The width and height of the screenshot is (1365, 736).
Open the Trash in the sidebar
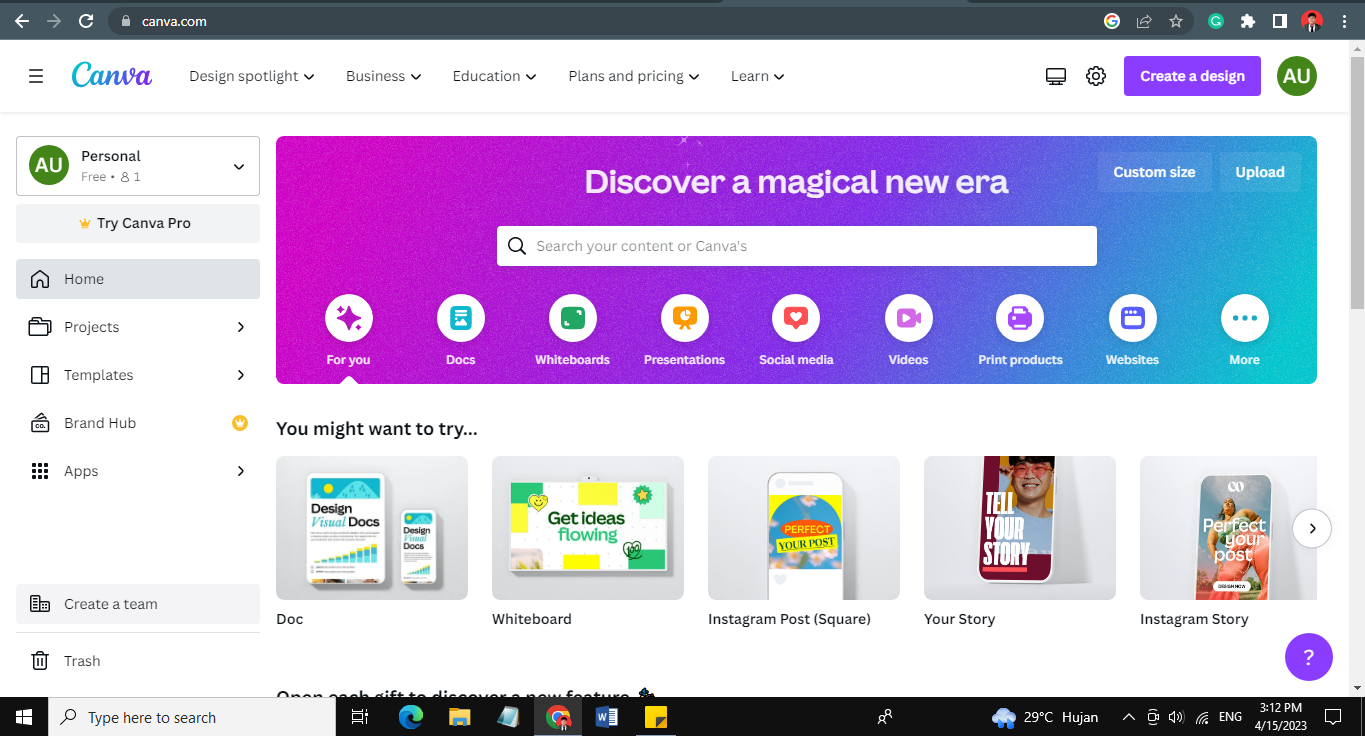point(81,660)
